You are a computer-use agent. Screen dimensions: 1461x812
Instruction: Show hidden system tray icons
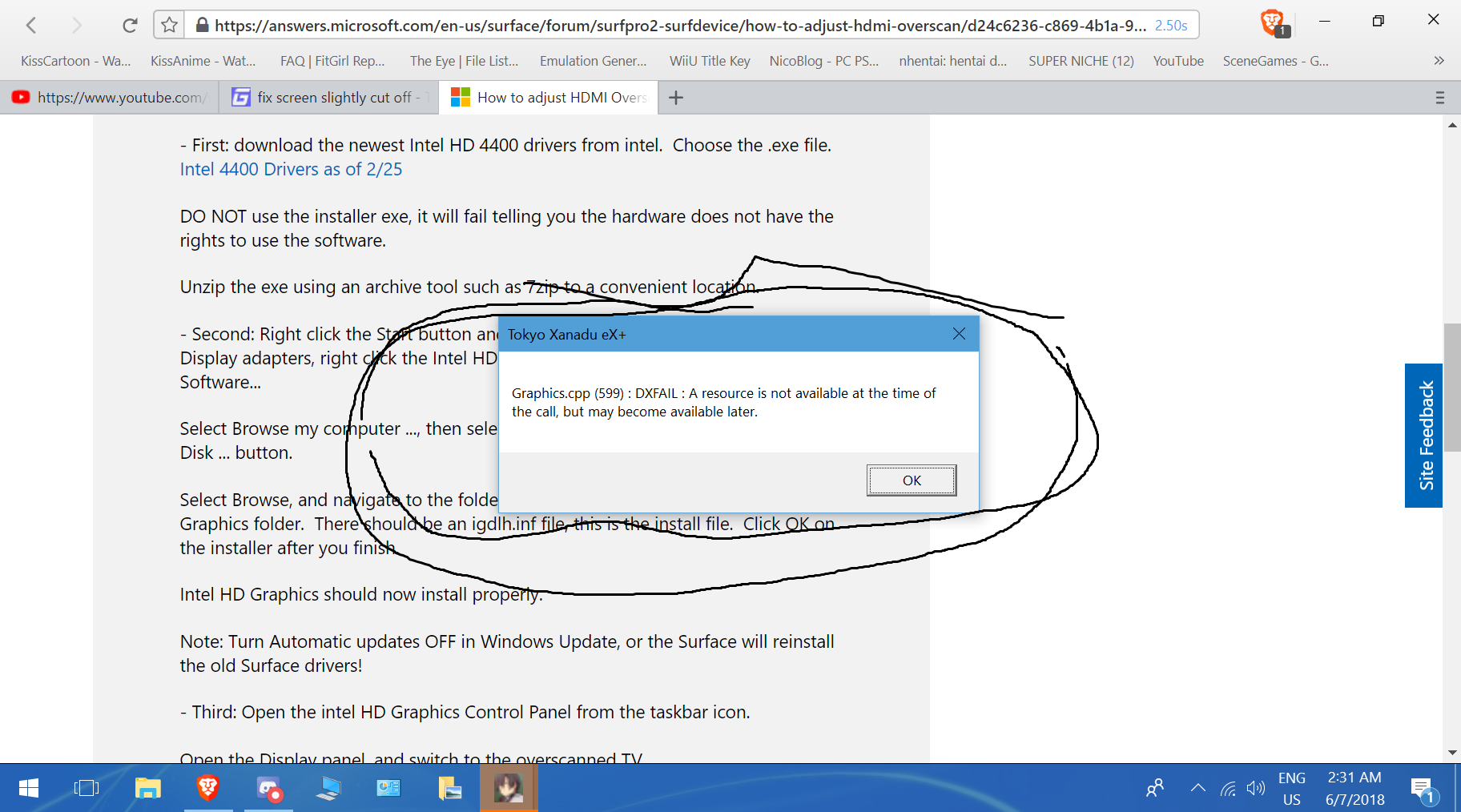pyautogui.click(x=1197, y=789)
